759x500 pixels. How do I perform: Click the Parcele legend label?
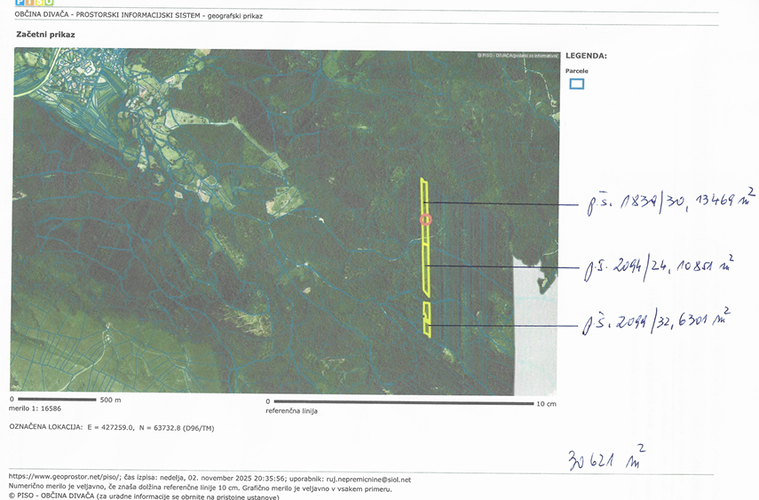[x=576, y=71]
